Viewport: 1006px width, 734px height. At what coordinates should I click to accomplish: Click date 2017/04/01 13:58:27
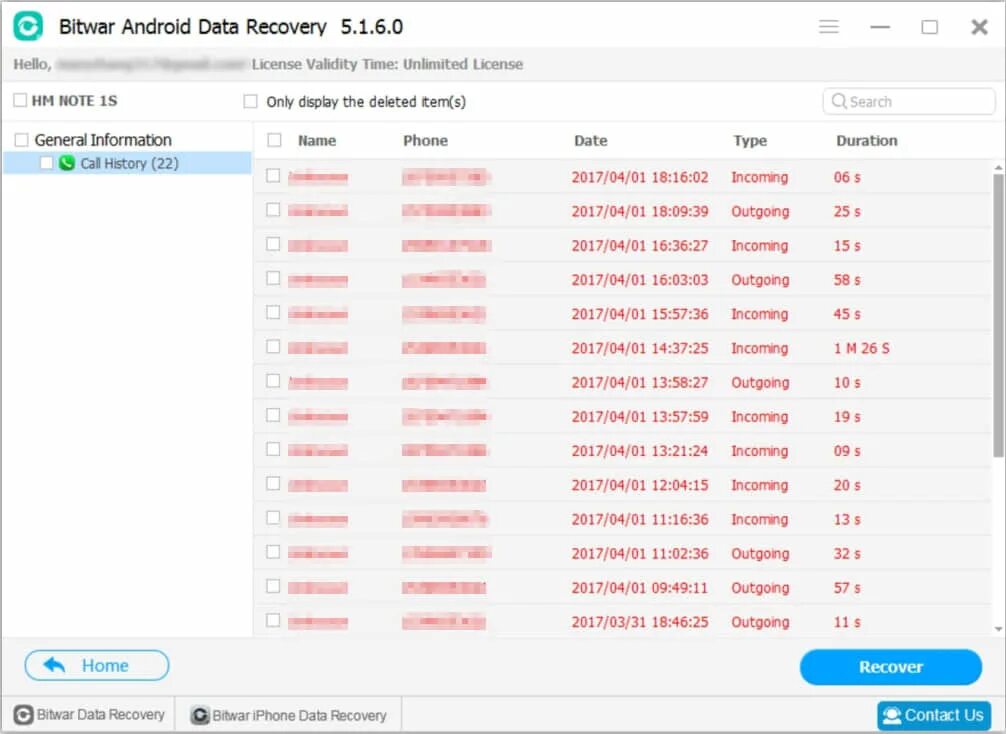point(640,382)
